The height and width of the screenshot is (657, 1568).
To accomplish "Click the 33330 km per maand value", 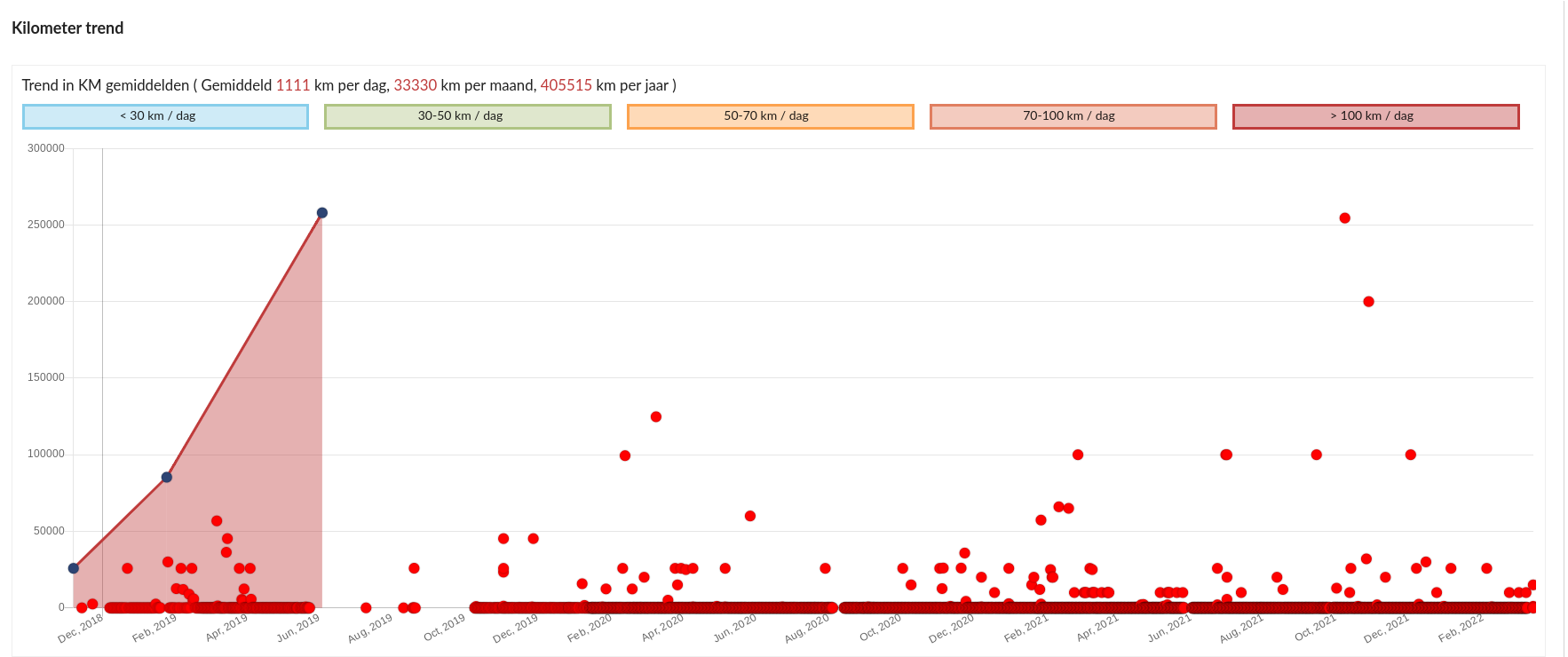I will 415,85.
